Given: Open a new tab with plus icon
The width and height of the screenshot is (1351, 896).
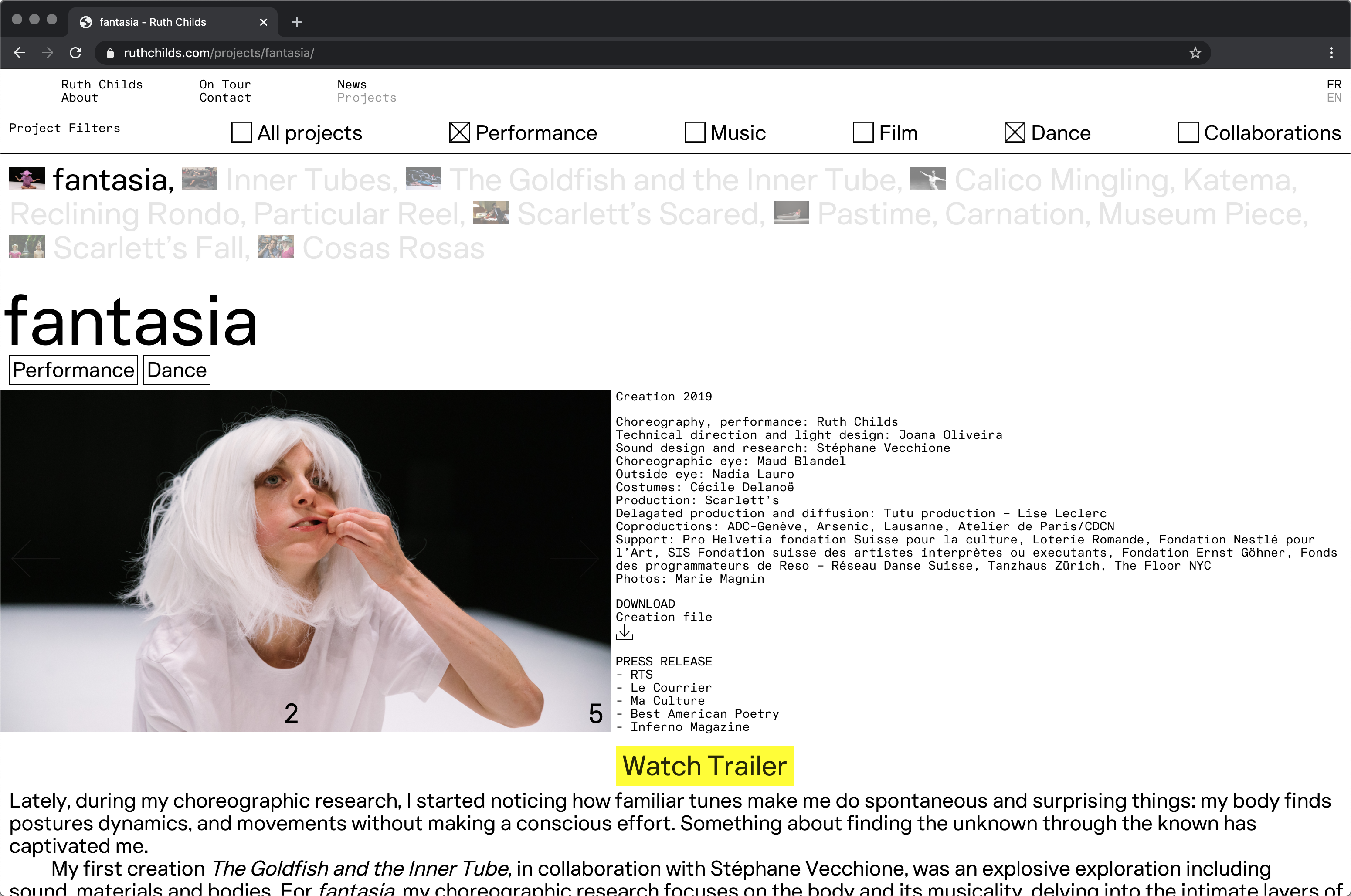Looking at the screenshot, I should point(296,22).
